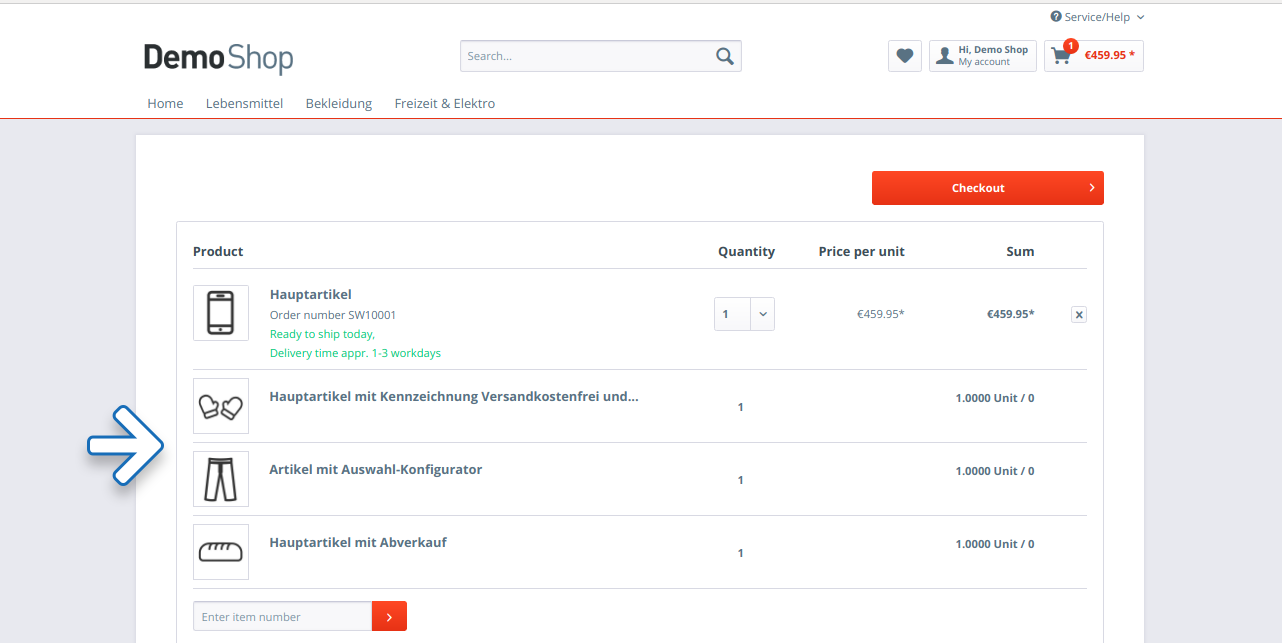Viewport: 1282px width, 643px height.
Task: Click the Demo Shop logo
Action: [x=218, y=58]
